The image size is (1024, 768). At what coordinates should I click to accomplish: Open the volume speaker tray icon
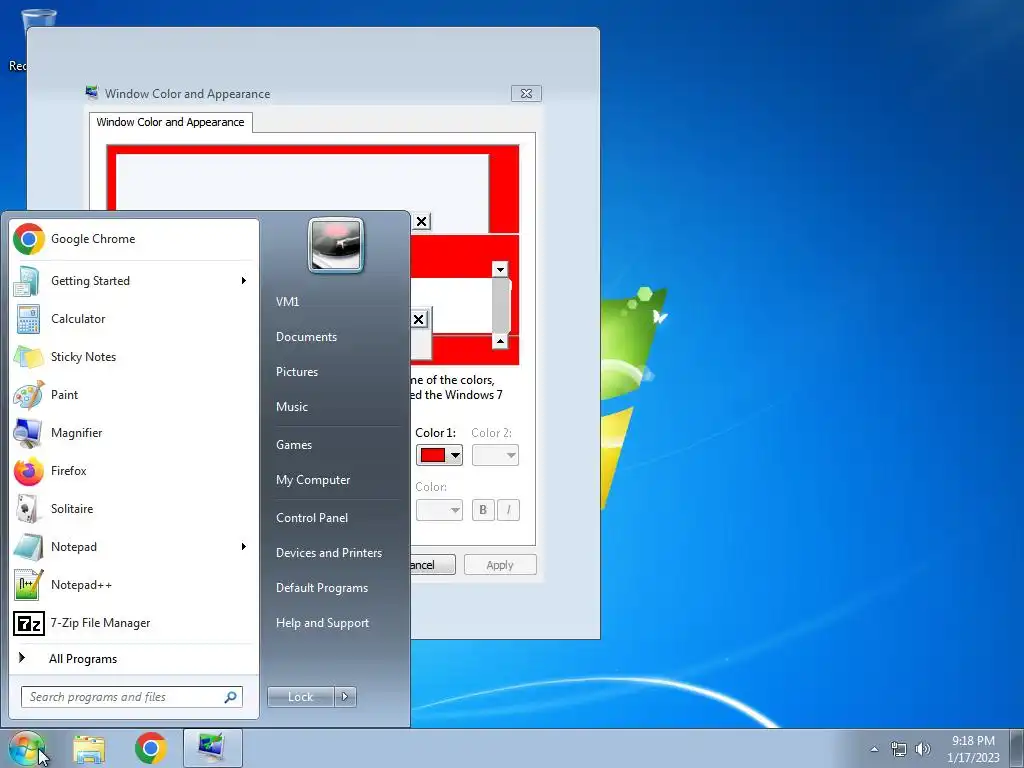pos(923,749)
